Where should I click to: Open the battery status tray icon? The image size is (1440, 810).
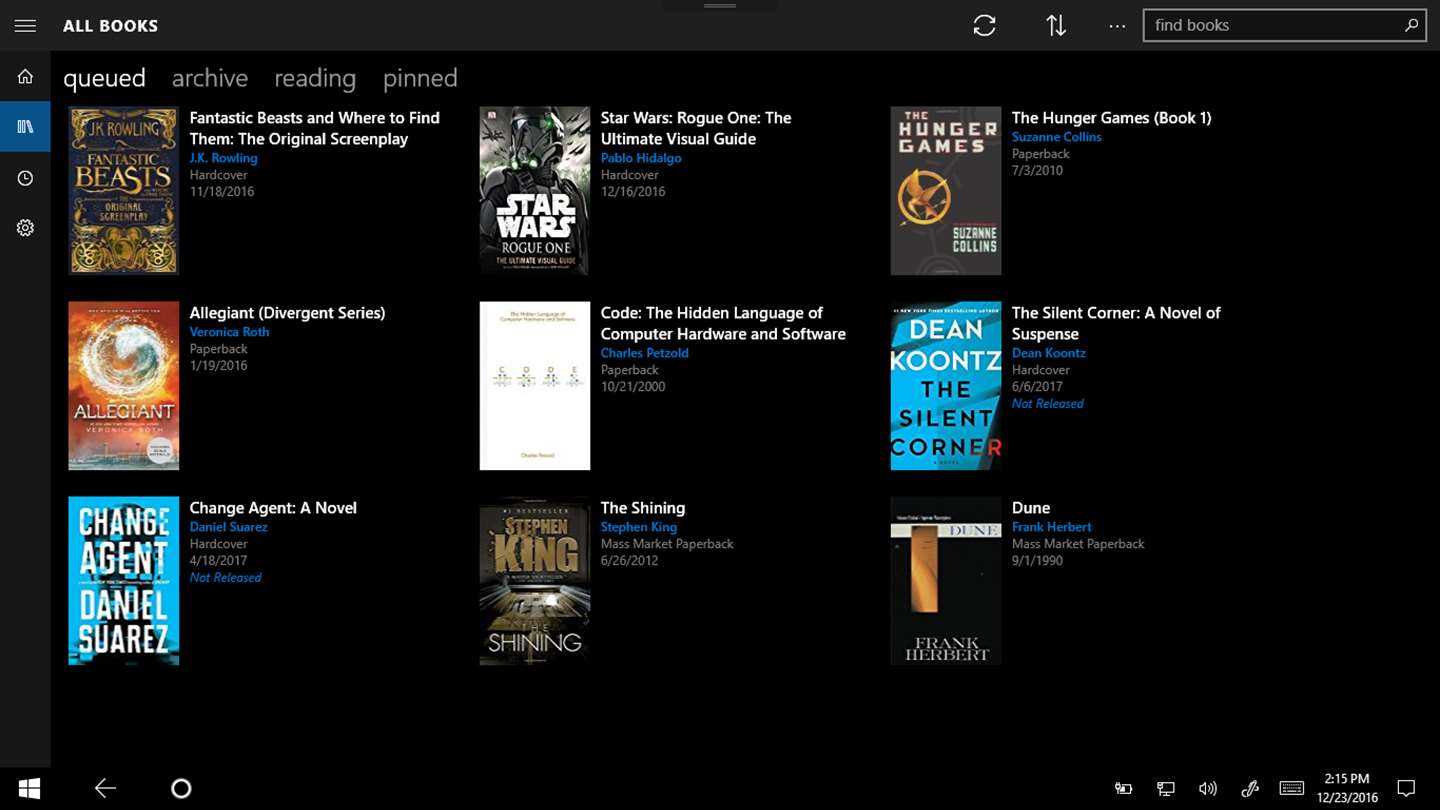[x=1123, y=788]
